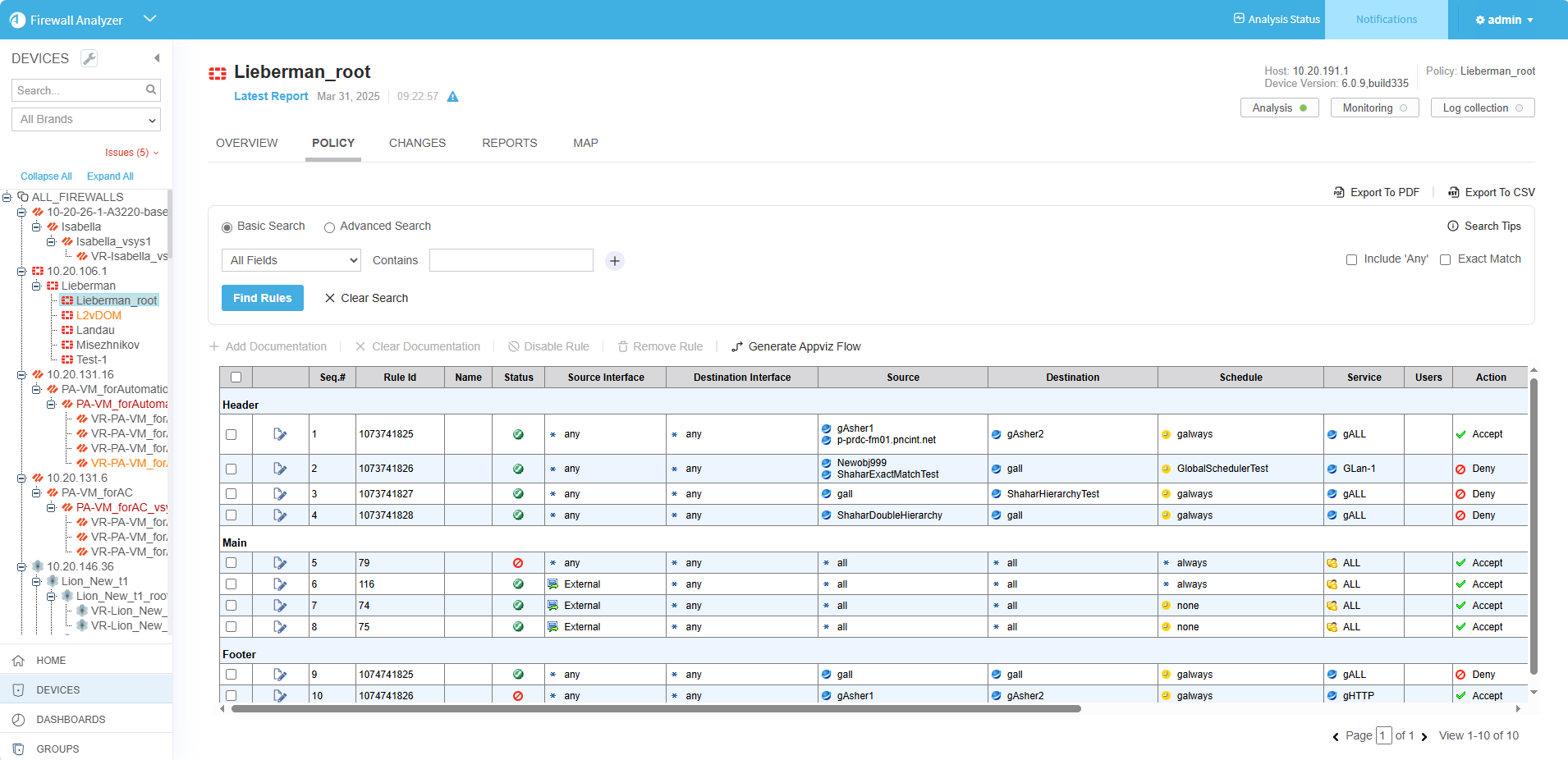Switch to the REPORTS tab
The height and width of the screenshot is (760, 1568).
tap(509, 143)
